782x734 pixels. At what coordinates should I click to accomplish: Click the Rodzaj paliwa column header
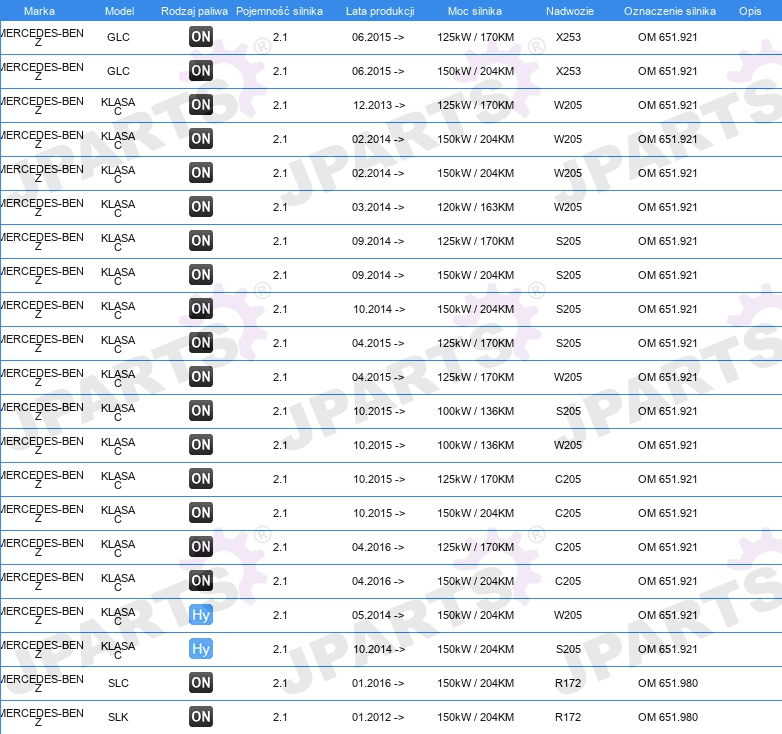(x=194, y=11)
